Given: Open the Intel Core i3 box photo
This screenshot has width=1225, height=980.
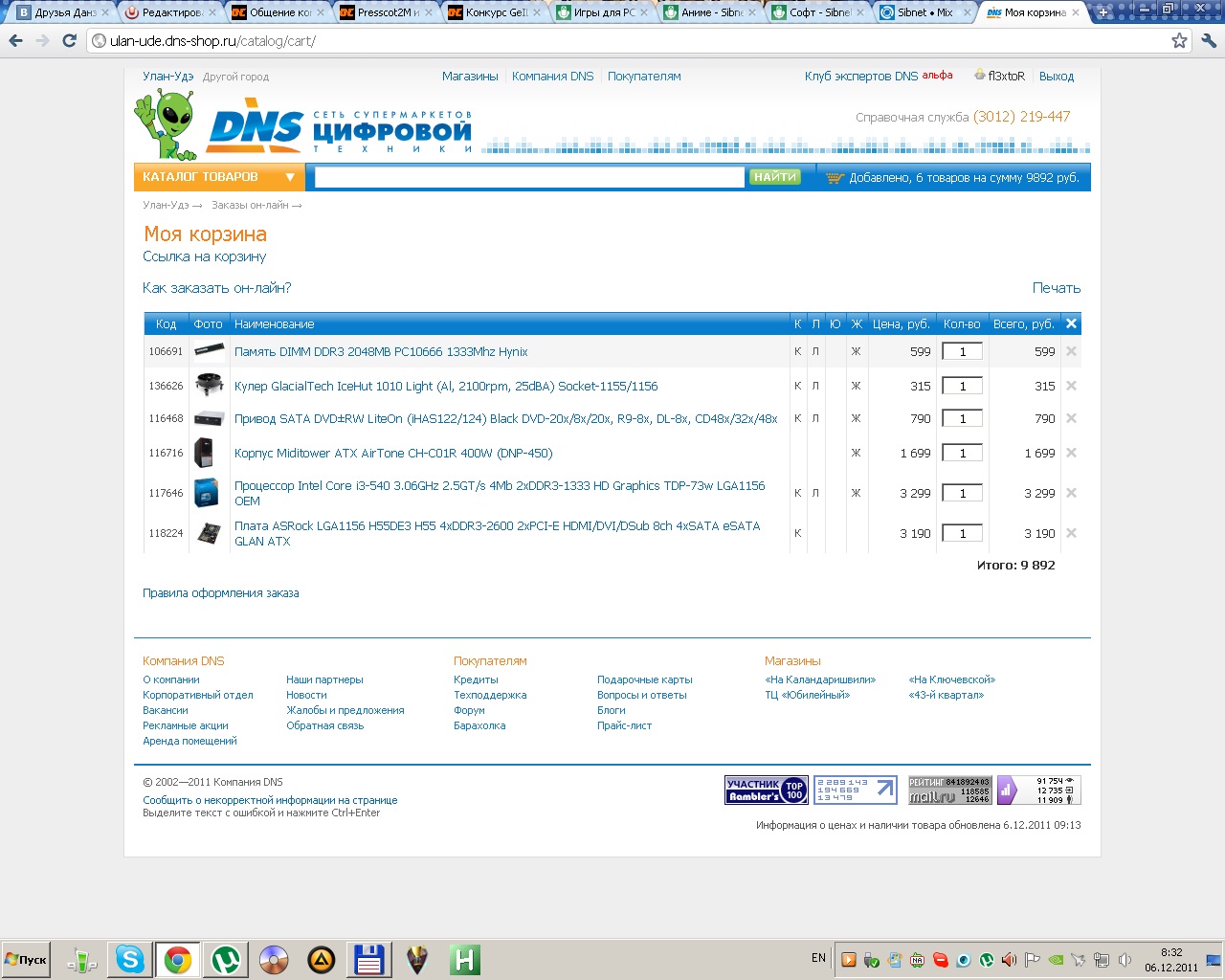Looking at the screenshot, I should (206, 493).
